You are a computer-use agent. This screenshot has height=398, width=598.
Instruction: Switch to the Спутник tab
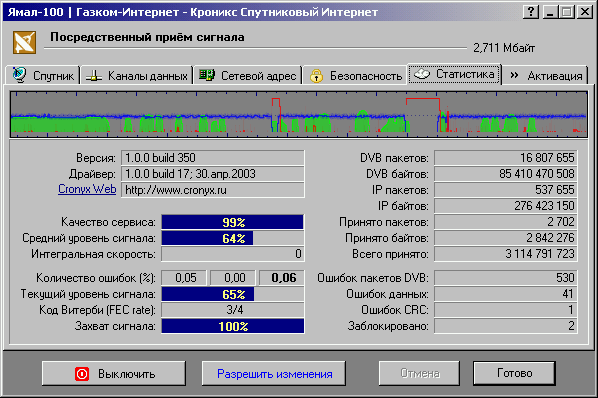pyautogui.click(x=43, y=75)
